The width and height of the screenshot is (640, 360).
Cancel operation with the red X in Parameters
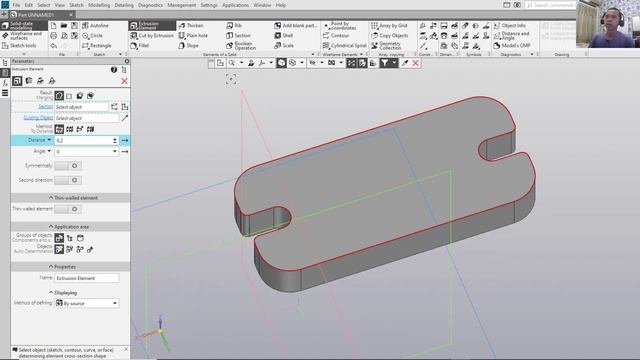[x=124, y=81]
